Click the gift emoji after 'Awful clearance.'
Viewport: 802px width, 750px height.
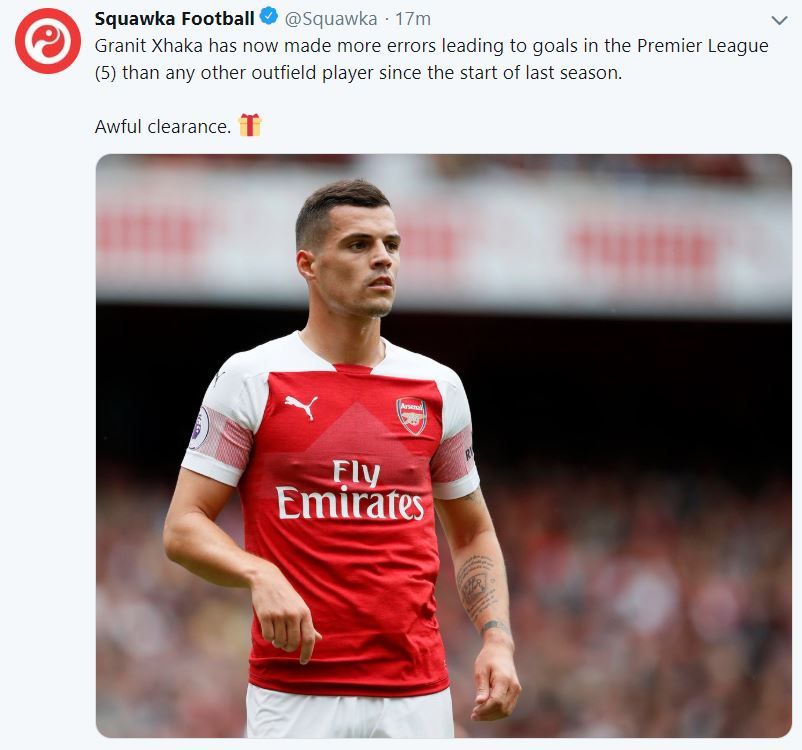pos(250,126)
